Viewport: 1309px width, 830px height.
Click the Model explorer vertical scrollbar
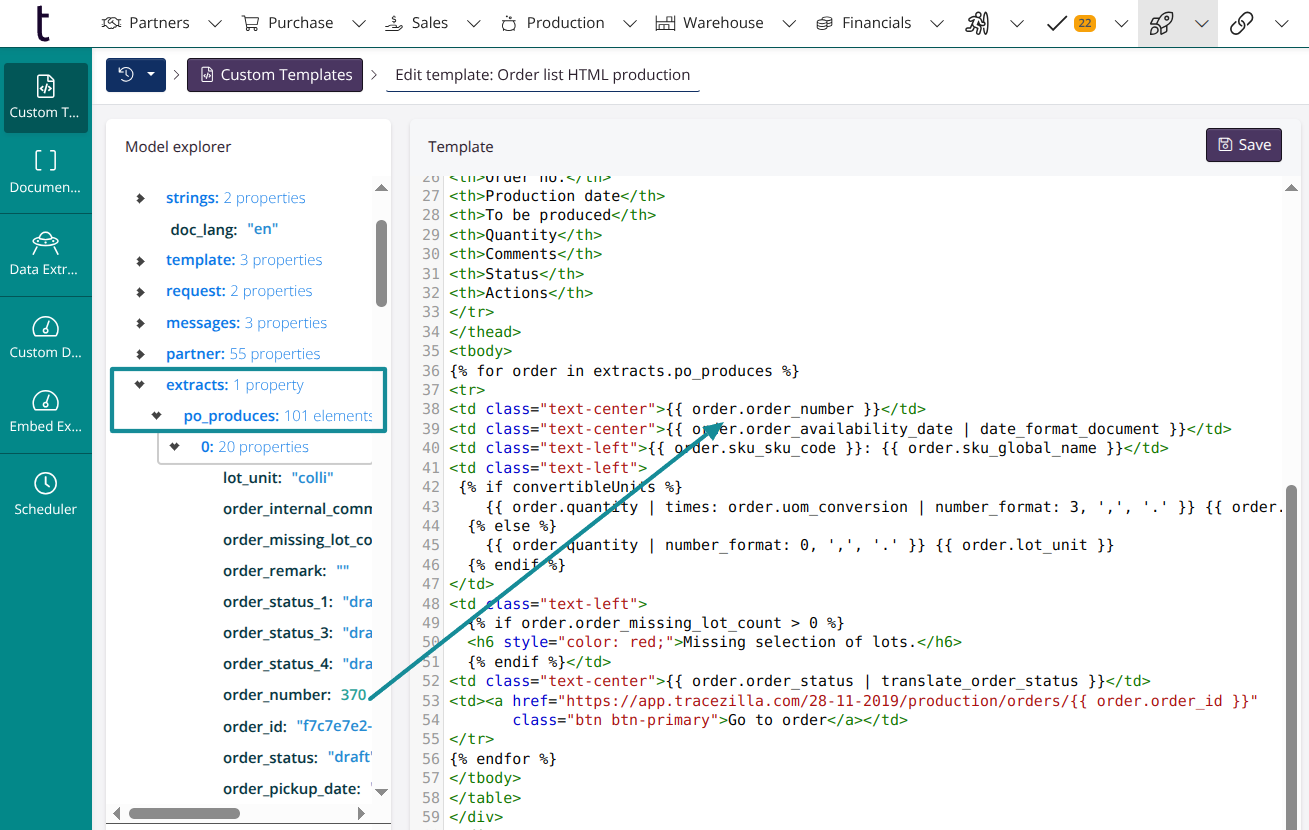(381, 263)
